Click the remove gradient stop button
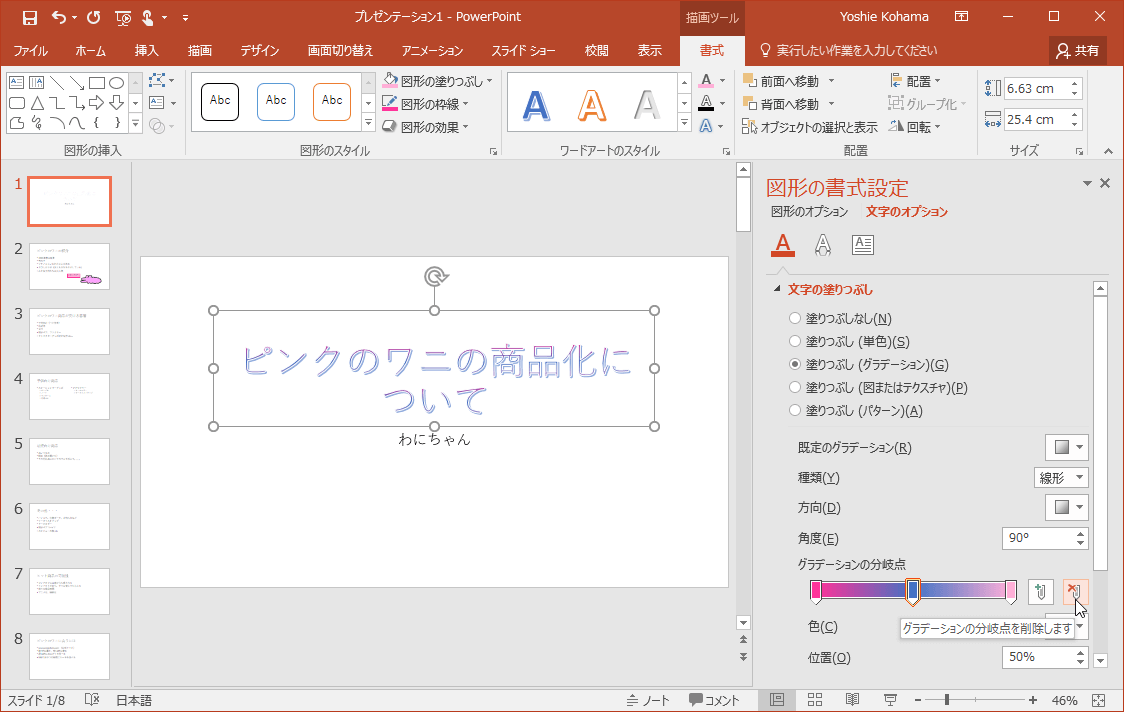1124x712 pixels. pyautogui.click(x=1075, y=591)
